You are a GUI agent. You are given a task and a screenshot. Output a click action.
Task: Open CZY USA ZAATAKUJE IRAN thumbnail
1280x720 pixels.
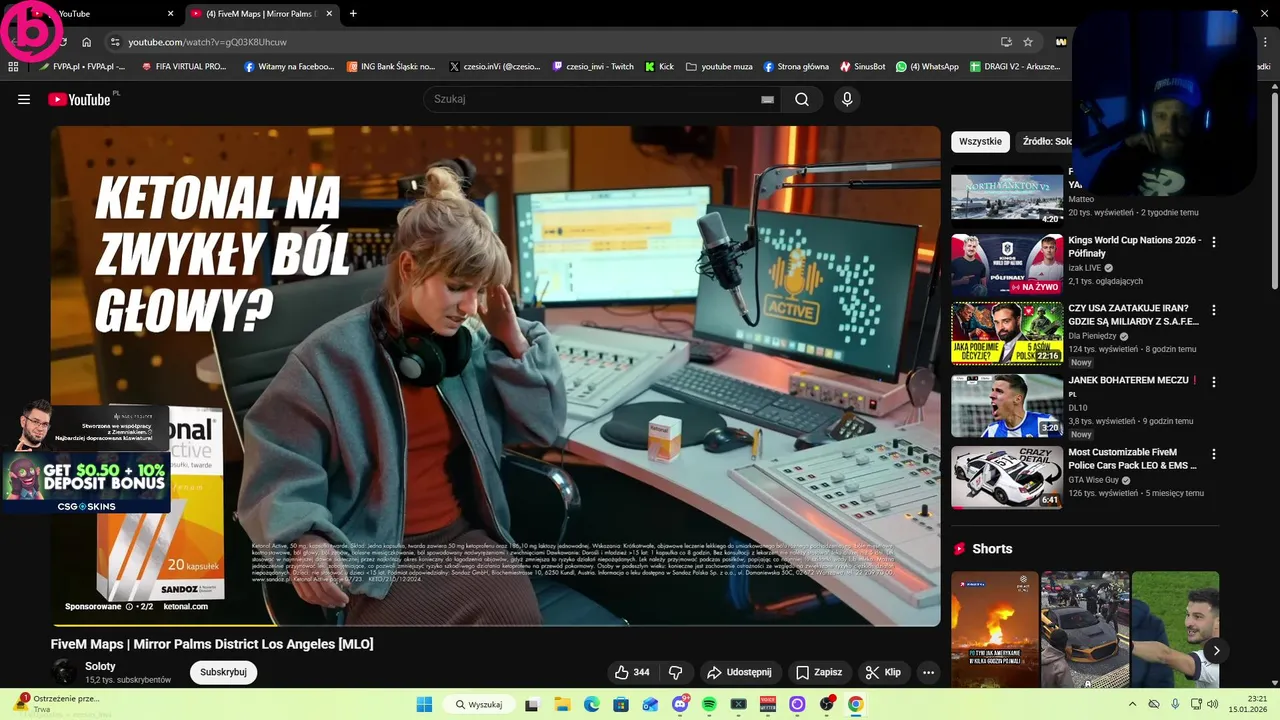click(1007, 334)
